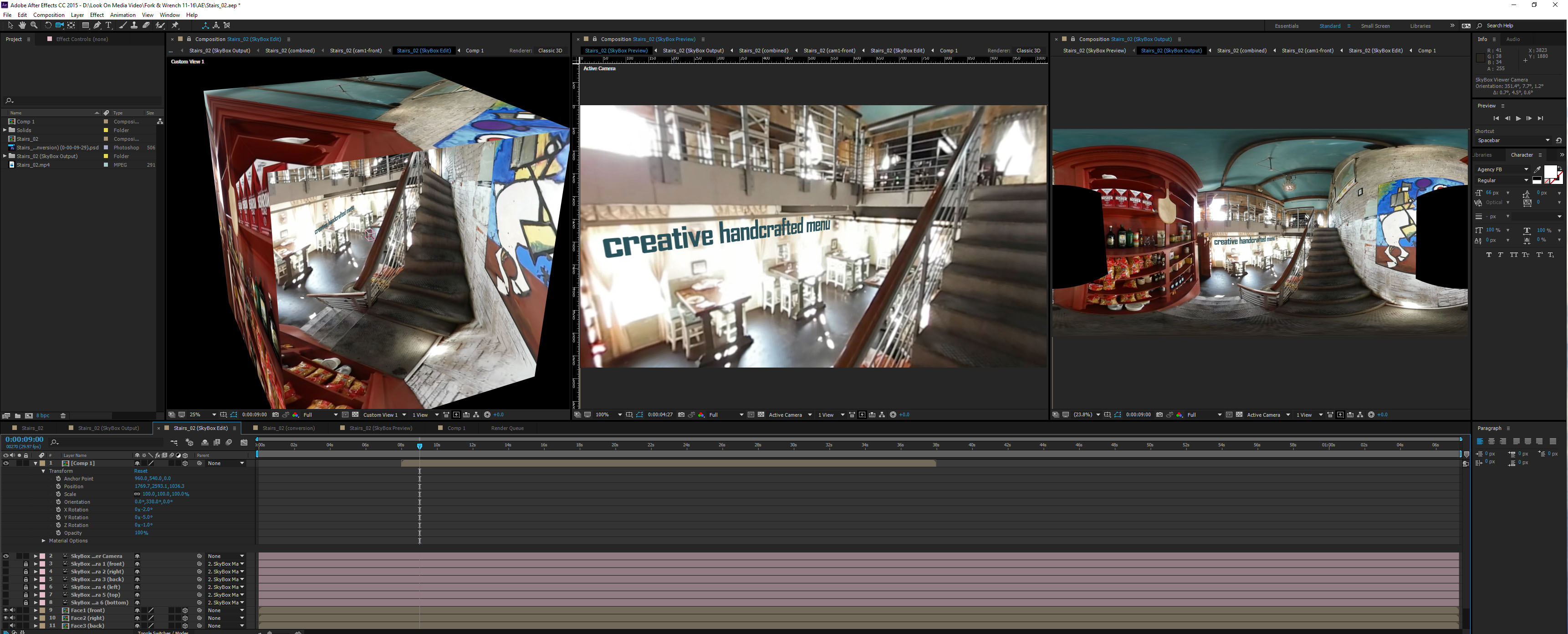
Task: Expand the Material Options group
Action: tap(43, 541)
